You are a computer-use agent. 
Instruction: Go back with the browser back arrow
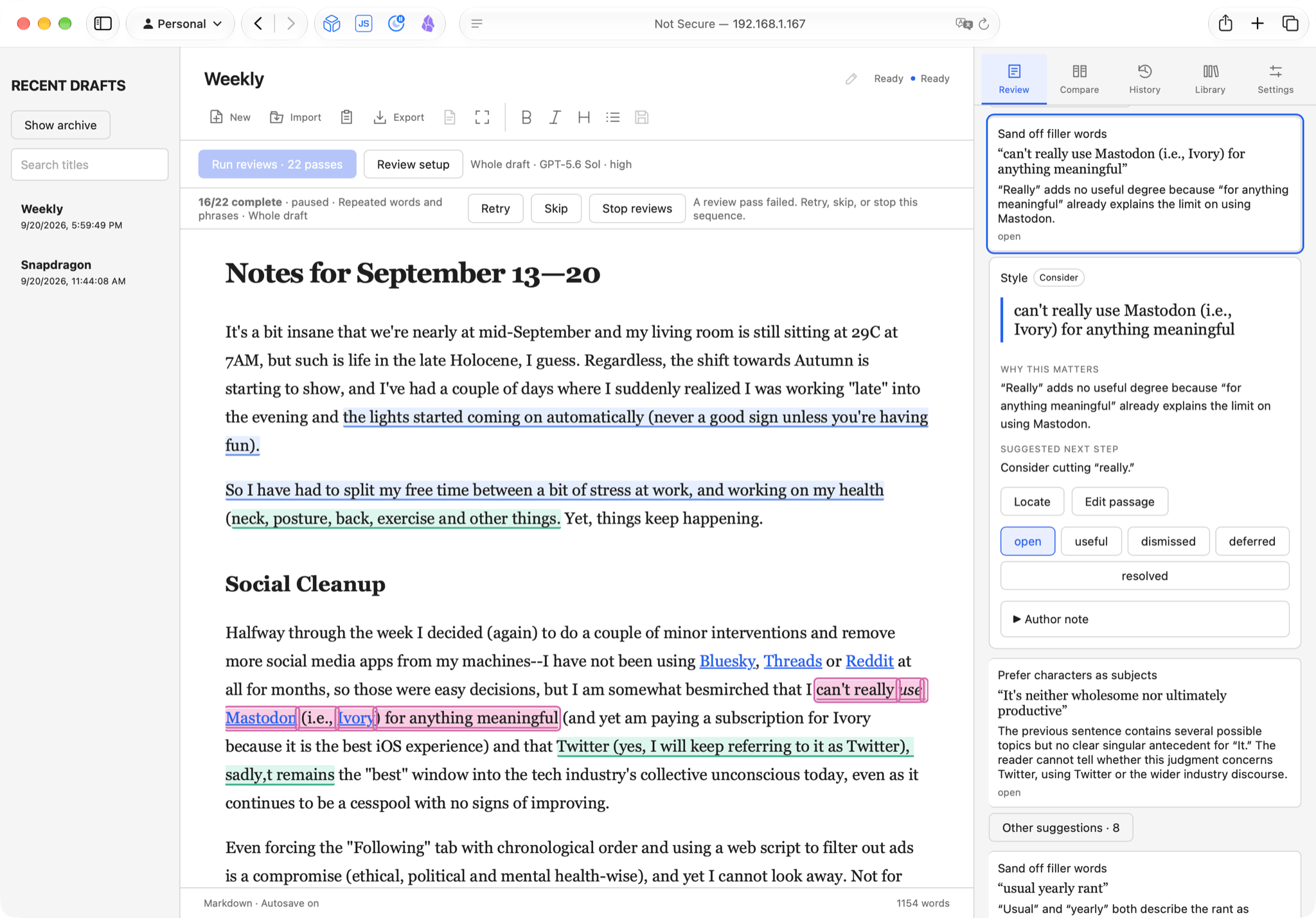point(258,24)
